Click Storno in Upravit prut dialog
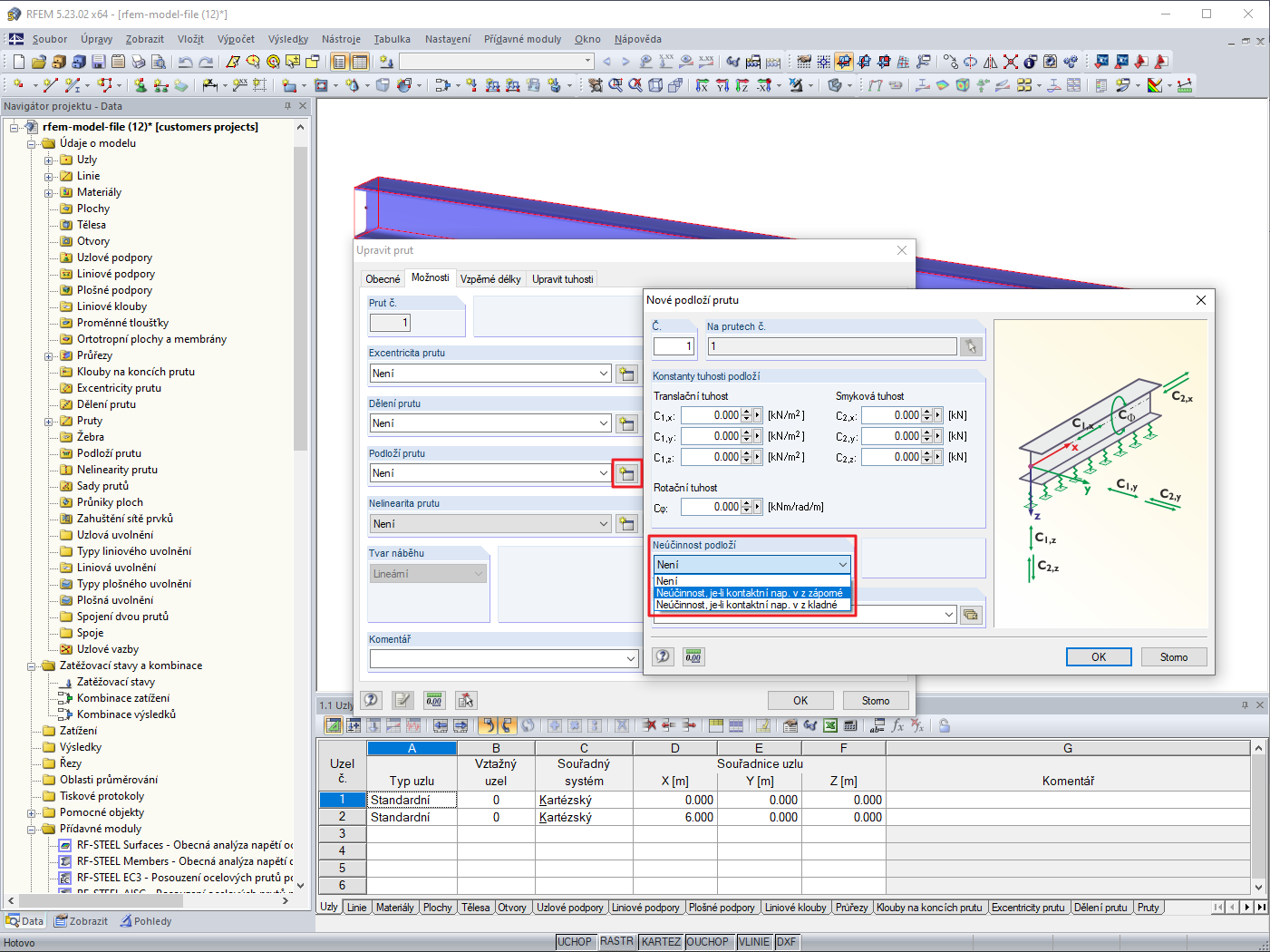 click(876, 701)
